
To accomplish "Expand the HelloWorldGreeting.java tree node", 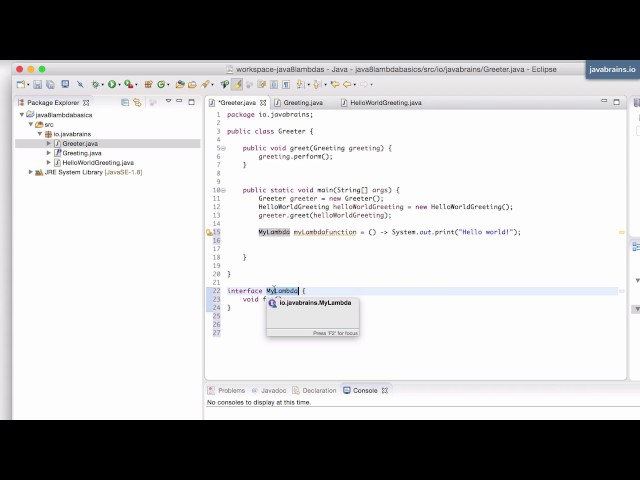I will click(x=49, y=162).
